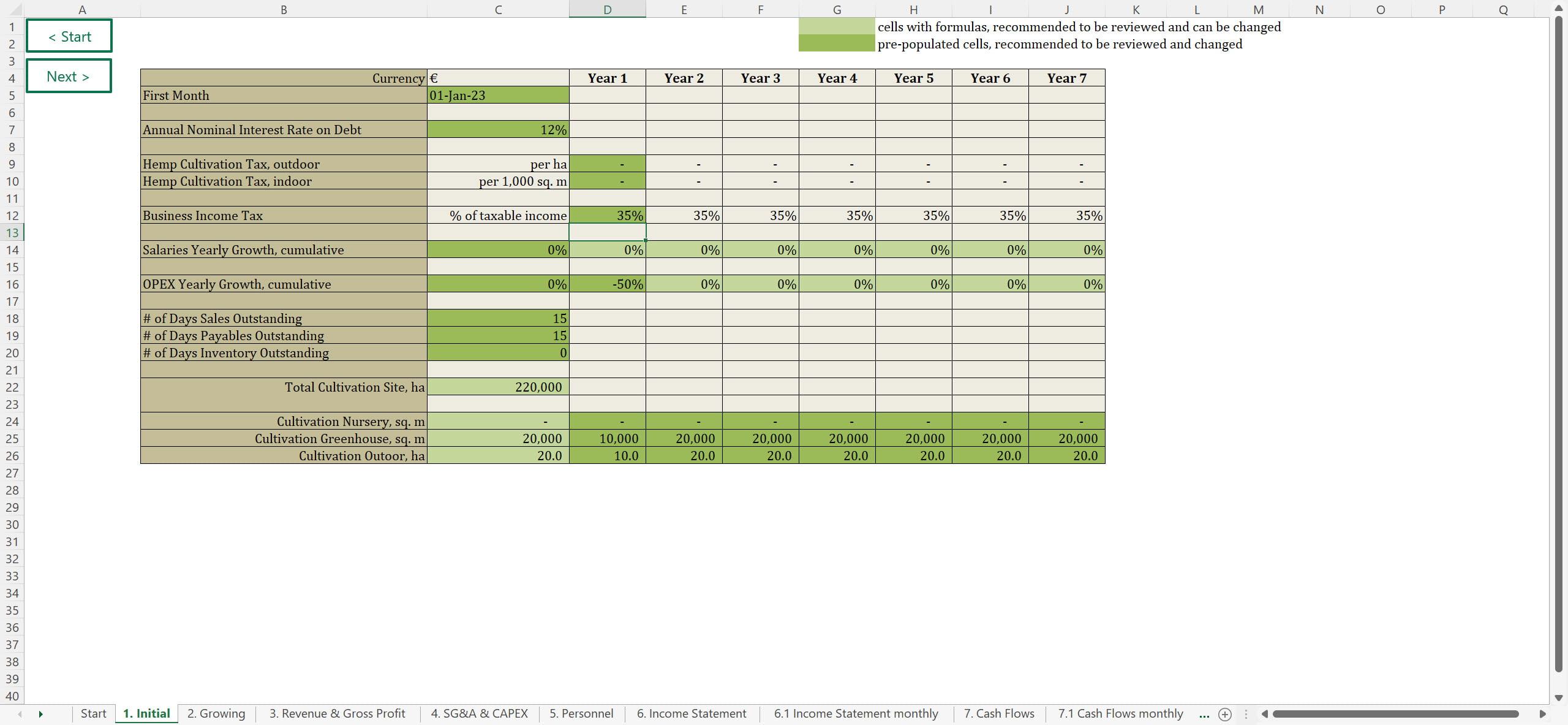Select the '4. SG&A & CAPEX' tab
This screenshot has height=725, width=1568.
click(479, 713)
